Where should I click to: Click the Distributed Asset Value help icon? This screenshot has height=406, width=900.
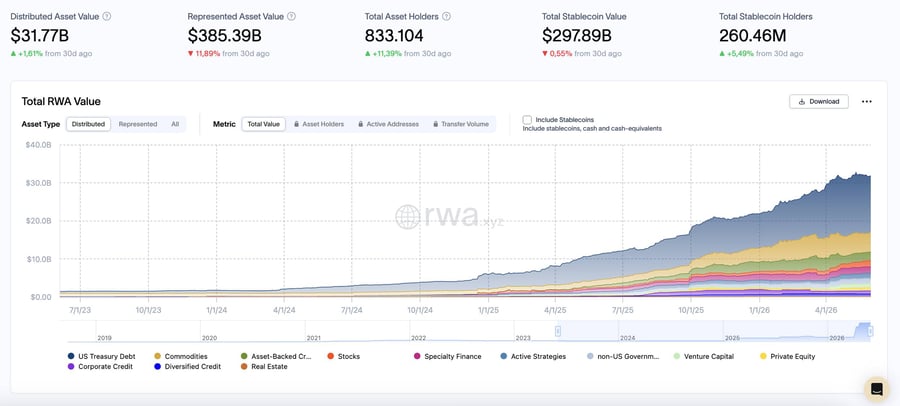107,17
